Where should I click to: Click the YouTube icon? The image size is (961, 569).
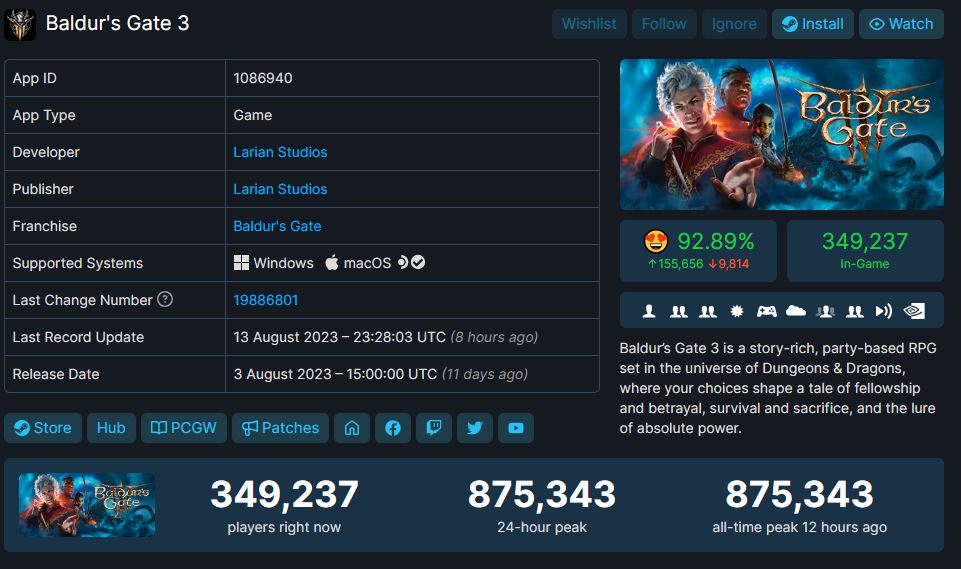coord(516,428)
